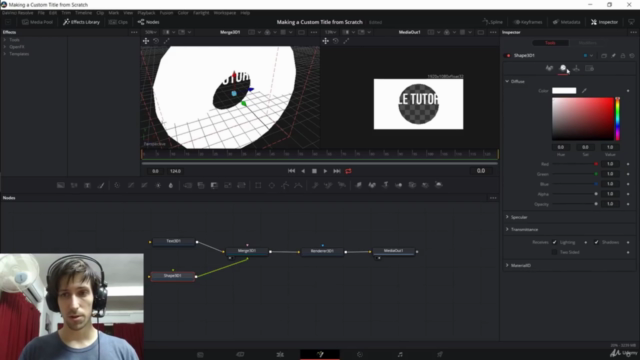640x360 pixels.
Task: Add a Rectangle mask from the toolbar
Action: tap(258, 185)
